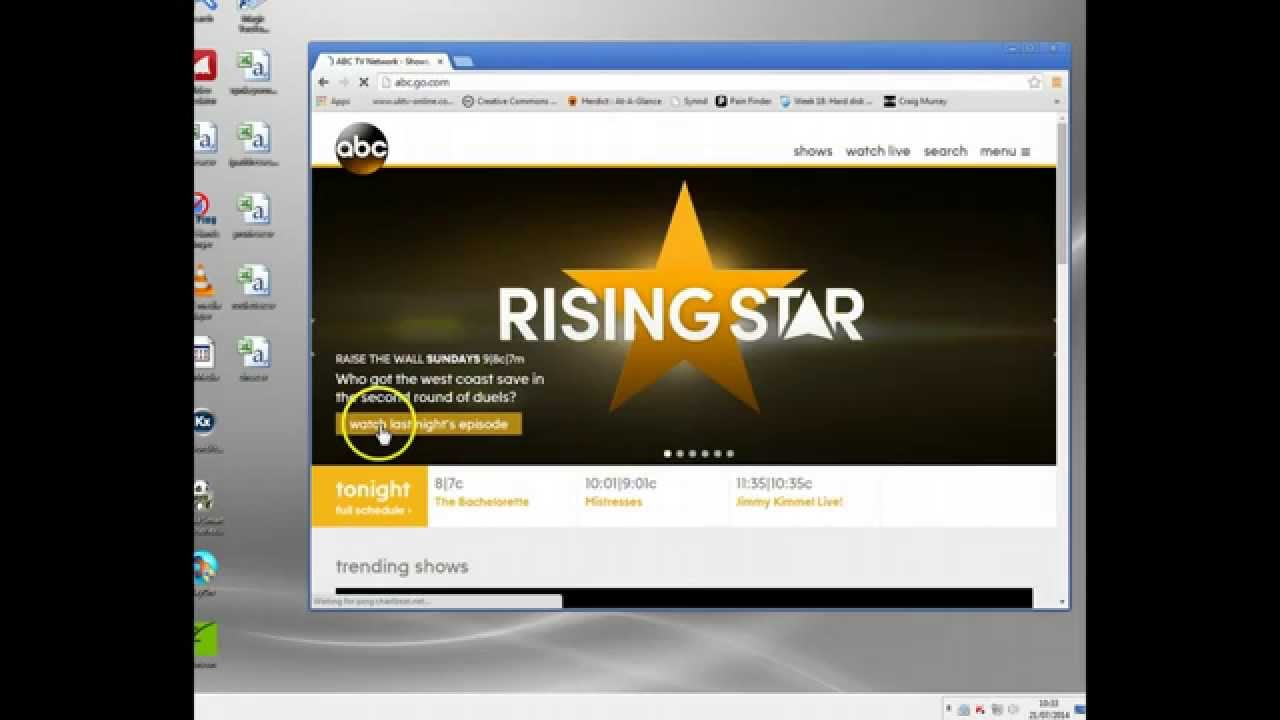Open the At-A-Glance bookmark with orange icon
The height and width of the screenshot is (720, 1280).
(614, 101)
